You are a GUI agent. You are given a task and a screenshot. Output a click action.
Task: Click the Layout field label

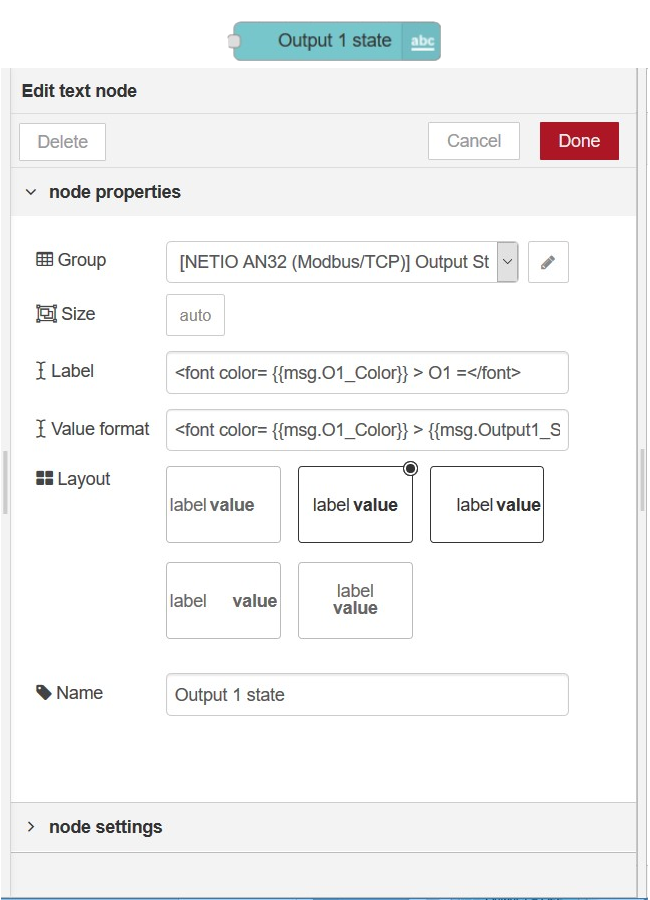tap(84, 479)
